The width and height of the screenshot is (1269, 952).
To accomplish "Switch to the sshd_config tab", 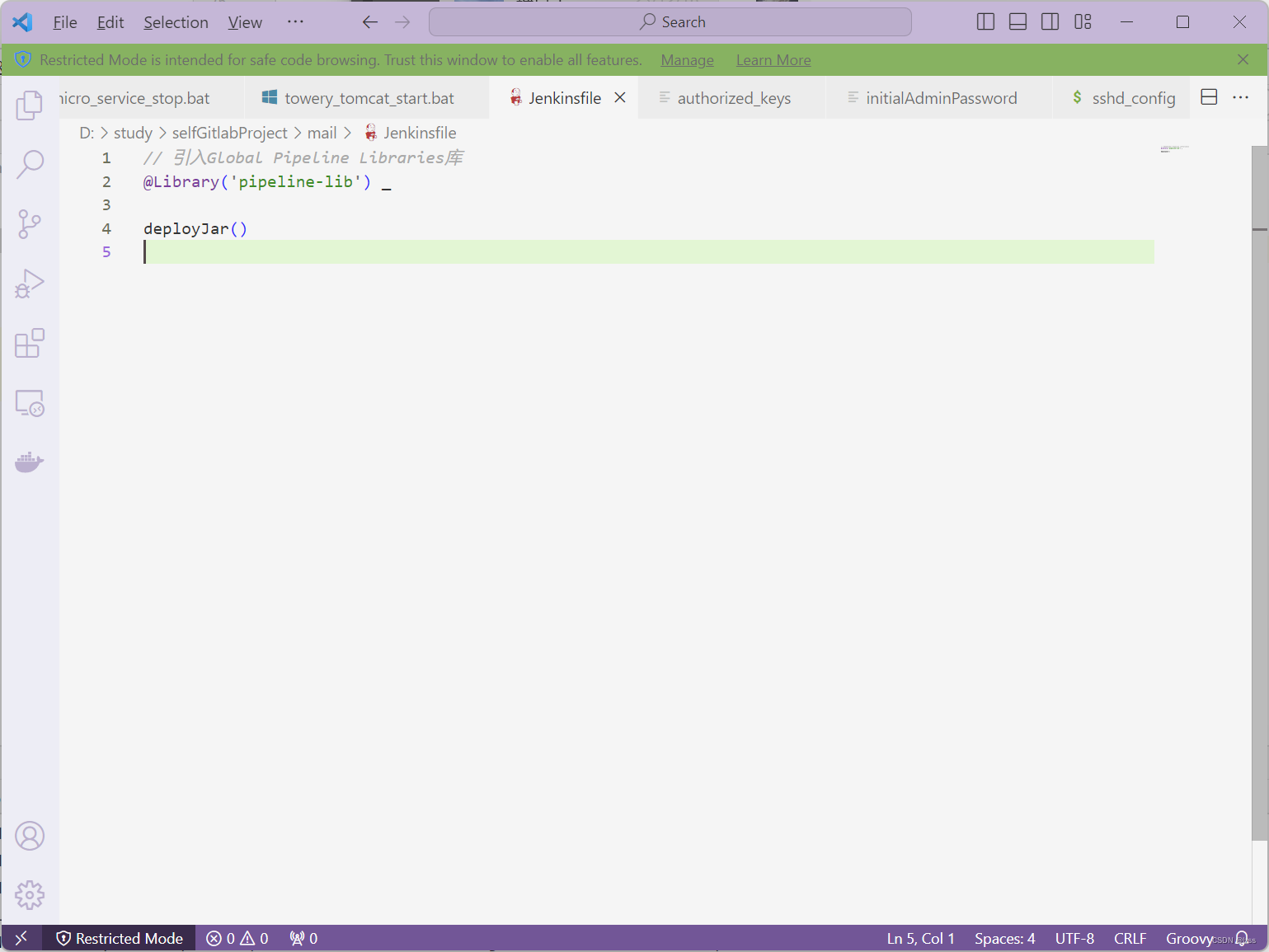I will pyautogui.click(x=1121, y=98).
